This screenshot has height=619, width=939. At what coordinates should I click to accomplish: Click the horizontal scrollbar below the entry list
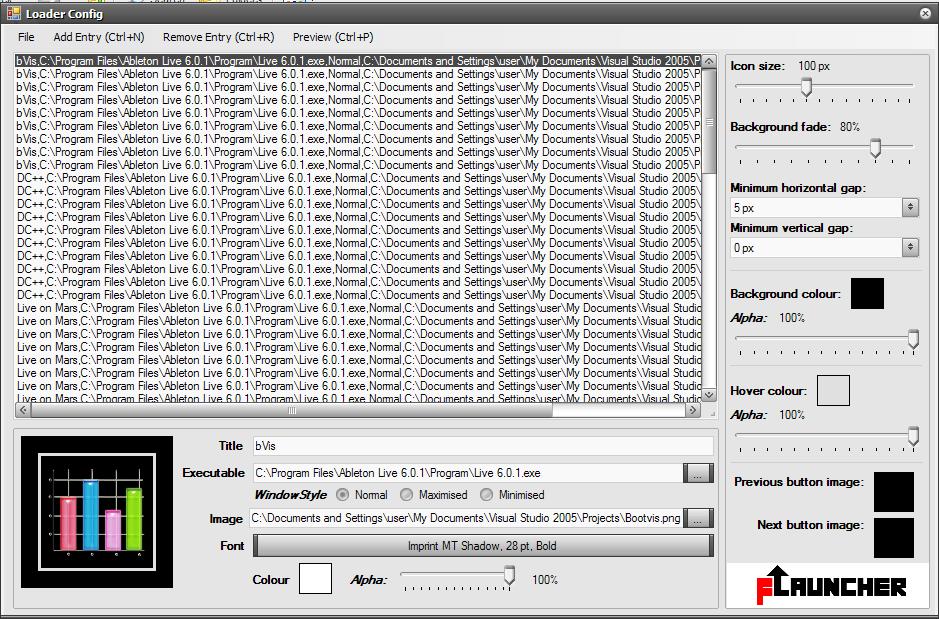(290, 409)
